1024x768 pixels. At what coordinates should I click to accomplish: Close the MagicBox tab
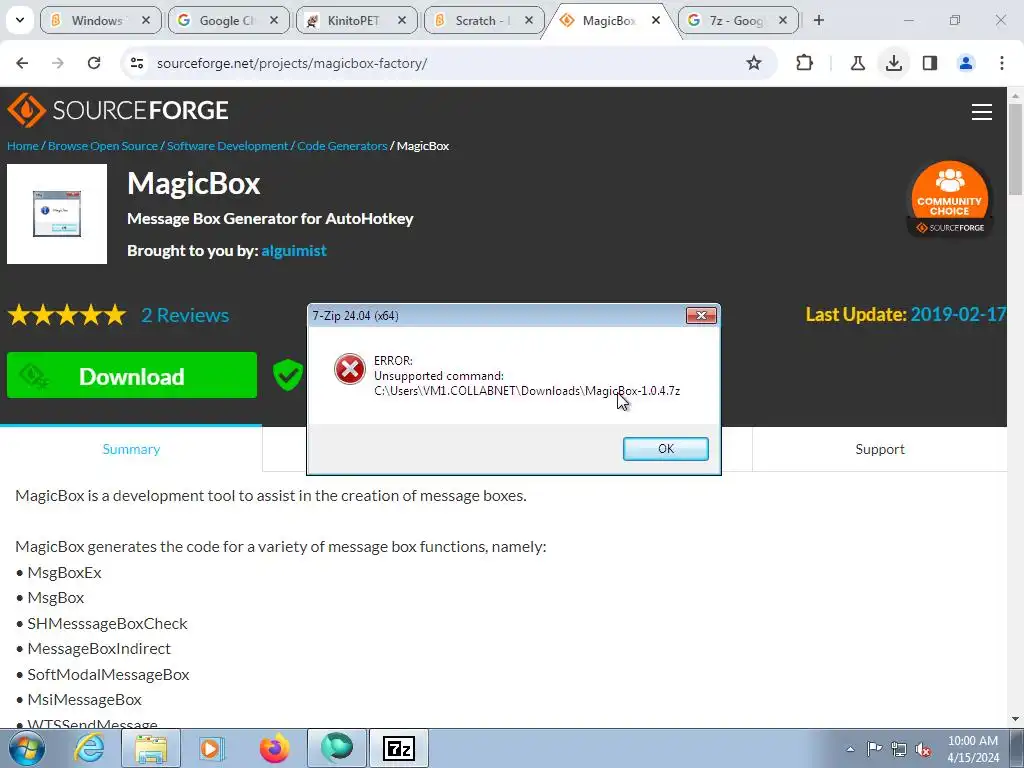[656, 20]
